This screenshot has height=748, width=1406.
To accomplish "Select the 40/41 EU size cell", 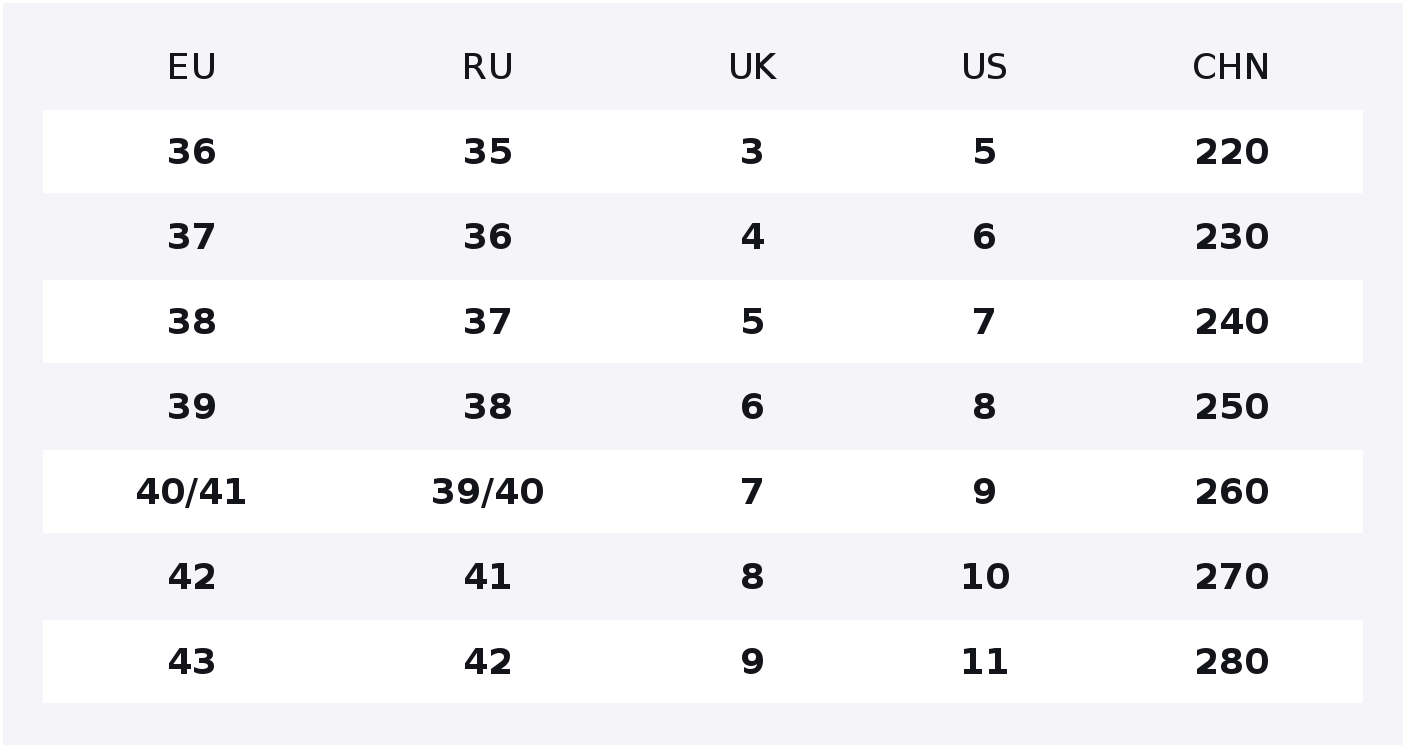I will tap(191, 492).
